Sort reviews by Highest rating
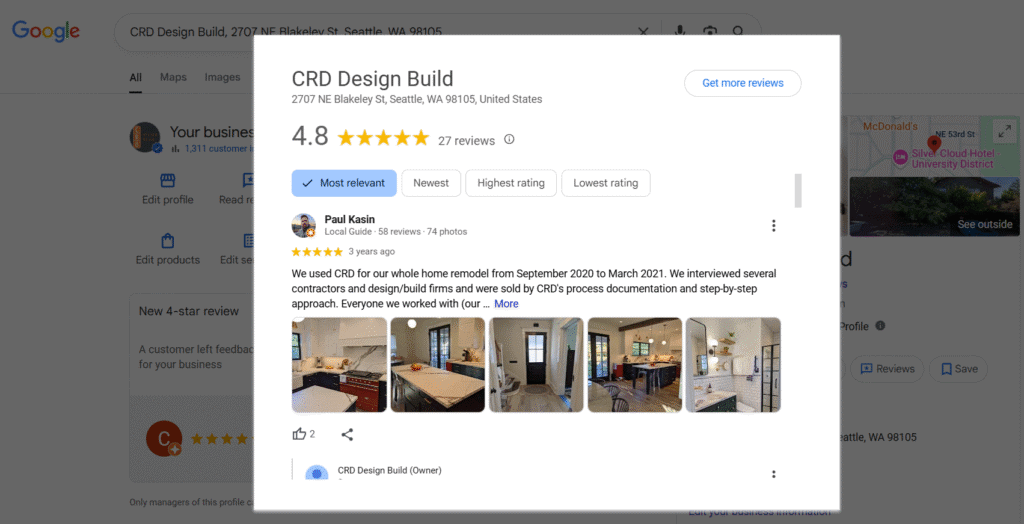Image resolution: width=1024 pixels, height=524 pixels. [511, 183]
